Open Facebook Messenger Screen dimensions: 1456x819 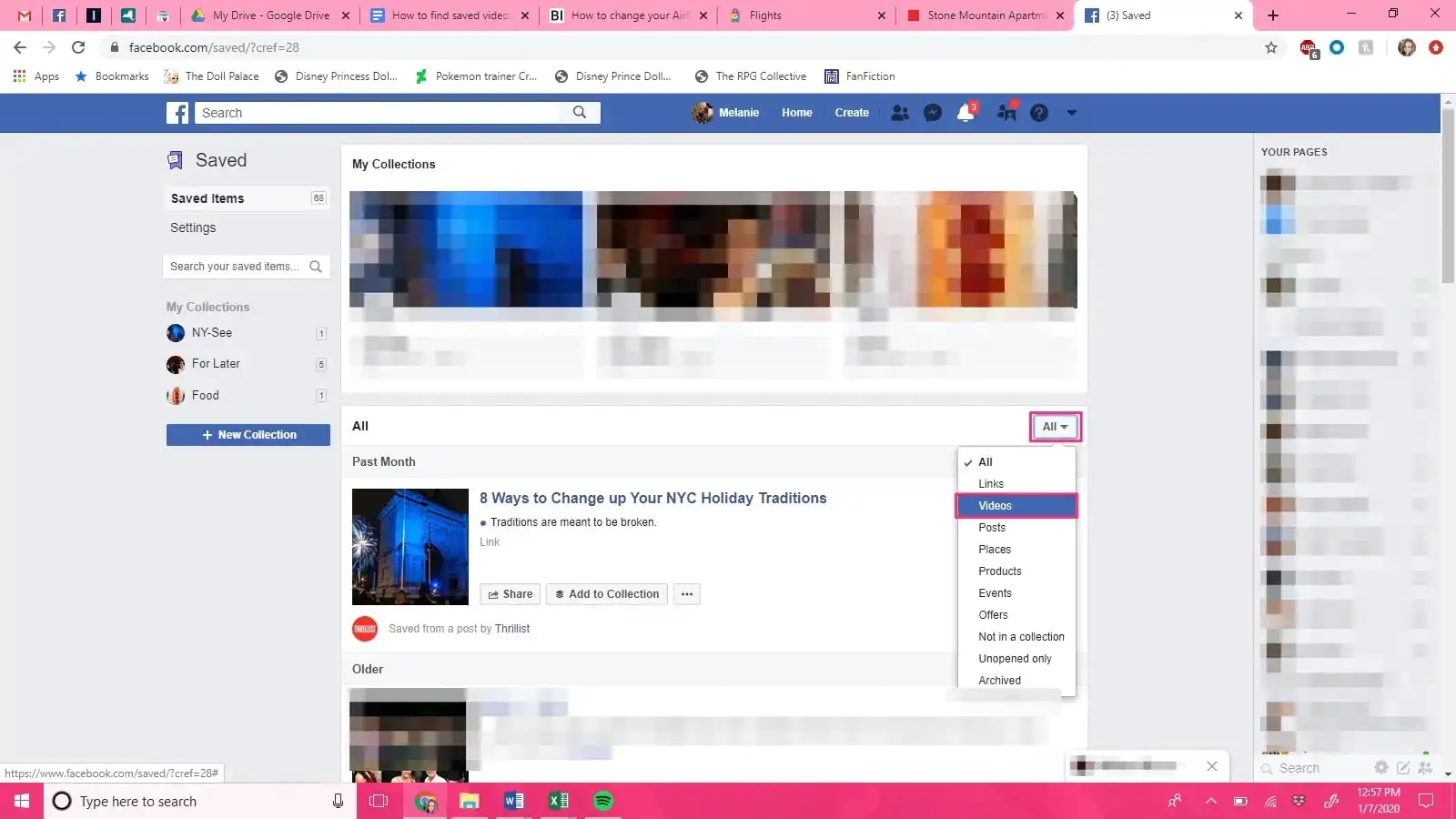(932, 112)
